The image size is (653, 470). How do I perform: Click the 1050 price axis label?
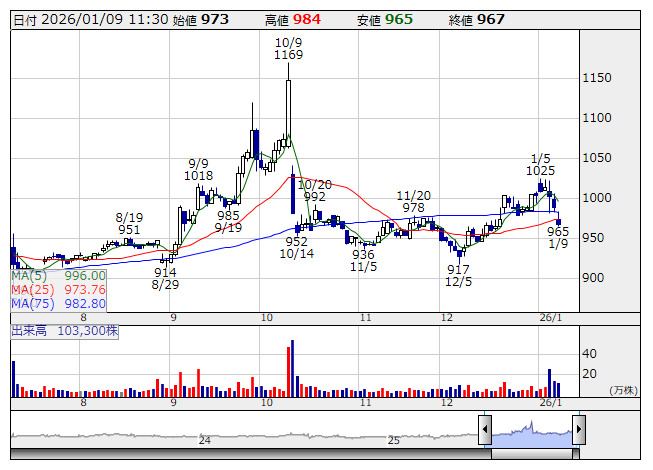(x=597, y=158)
